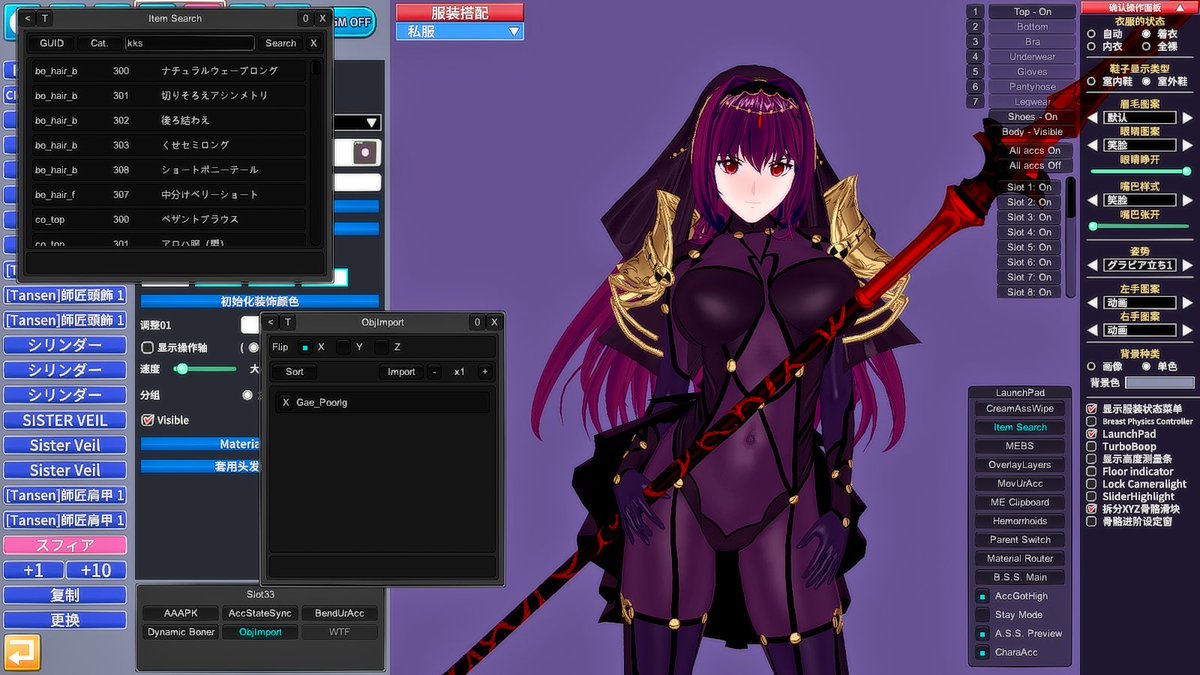1200x675 pixels.
Task: Select the 画像 background type radio
Action: click(x=1092, y=366)
